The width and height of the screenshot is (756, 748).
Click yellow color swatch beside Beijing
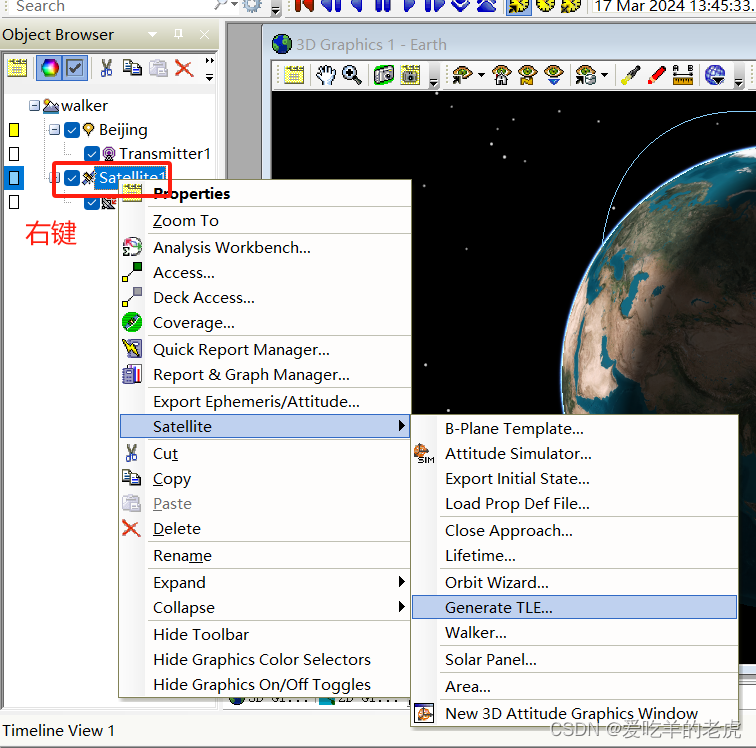pos(14,130)
